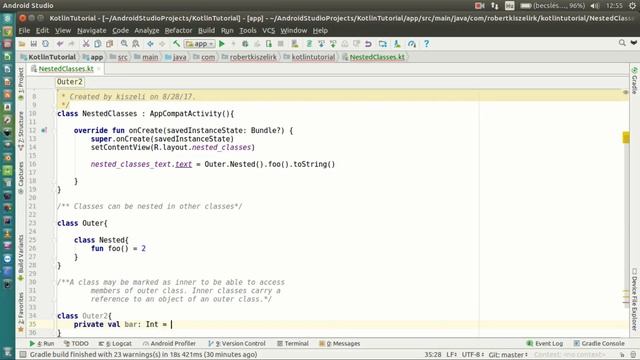Toggle the Captures tool window

tap(21, 178)
